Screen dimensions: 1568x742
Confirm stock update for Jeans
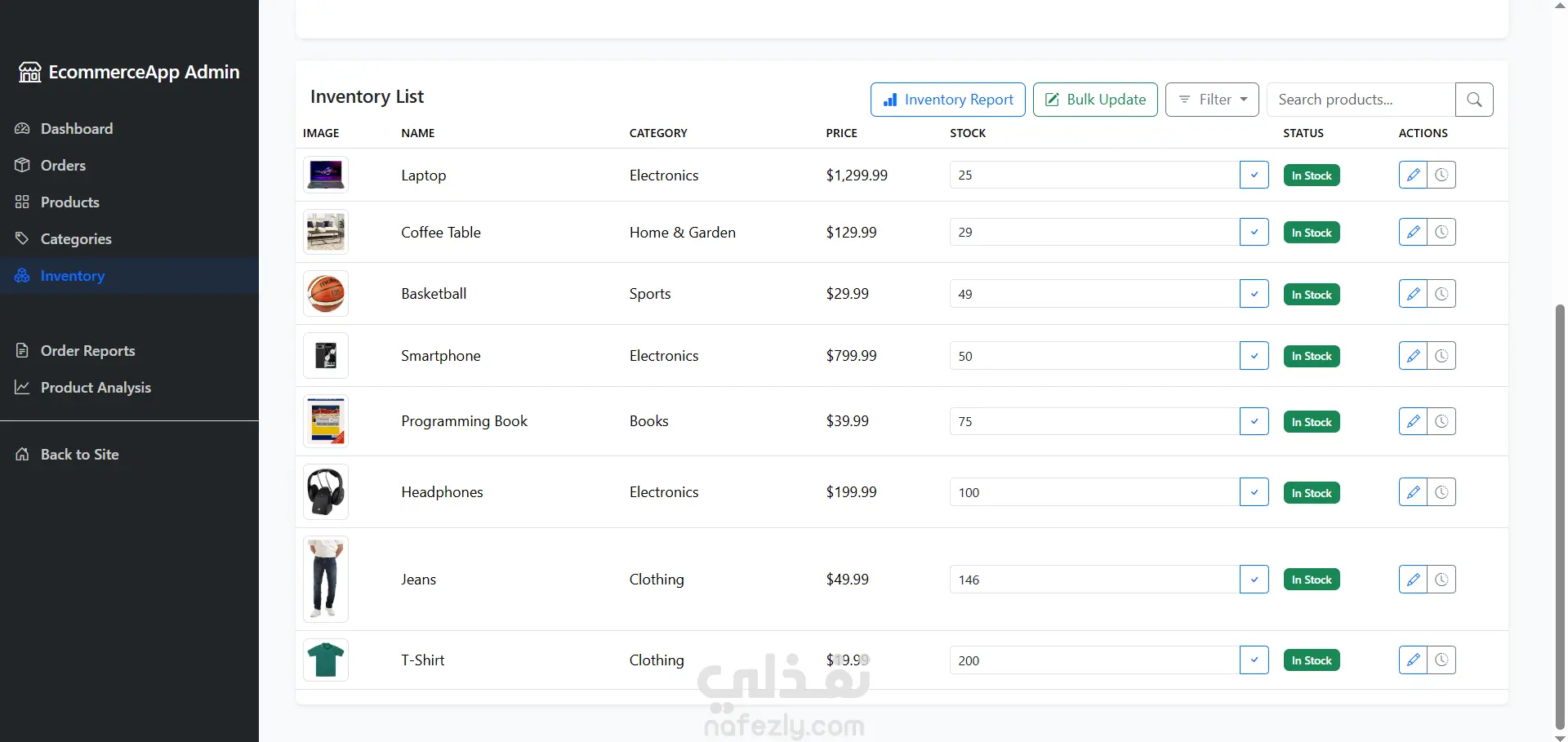tap(1254, 580)
